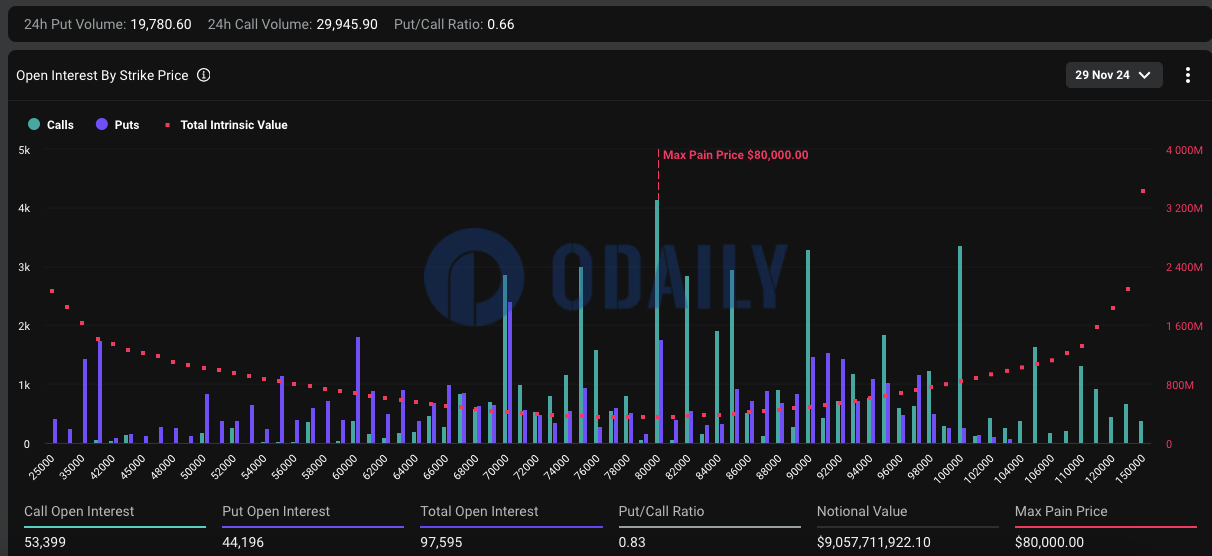The width and height of the screenshot is (1212, 556).
Task: Click the 24h Put Volume value 19,780.60
Action: click(x=161, y=24)
